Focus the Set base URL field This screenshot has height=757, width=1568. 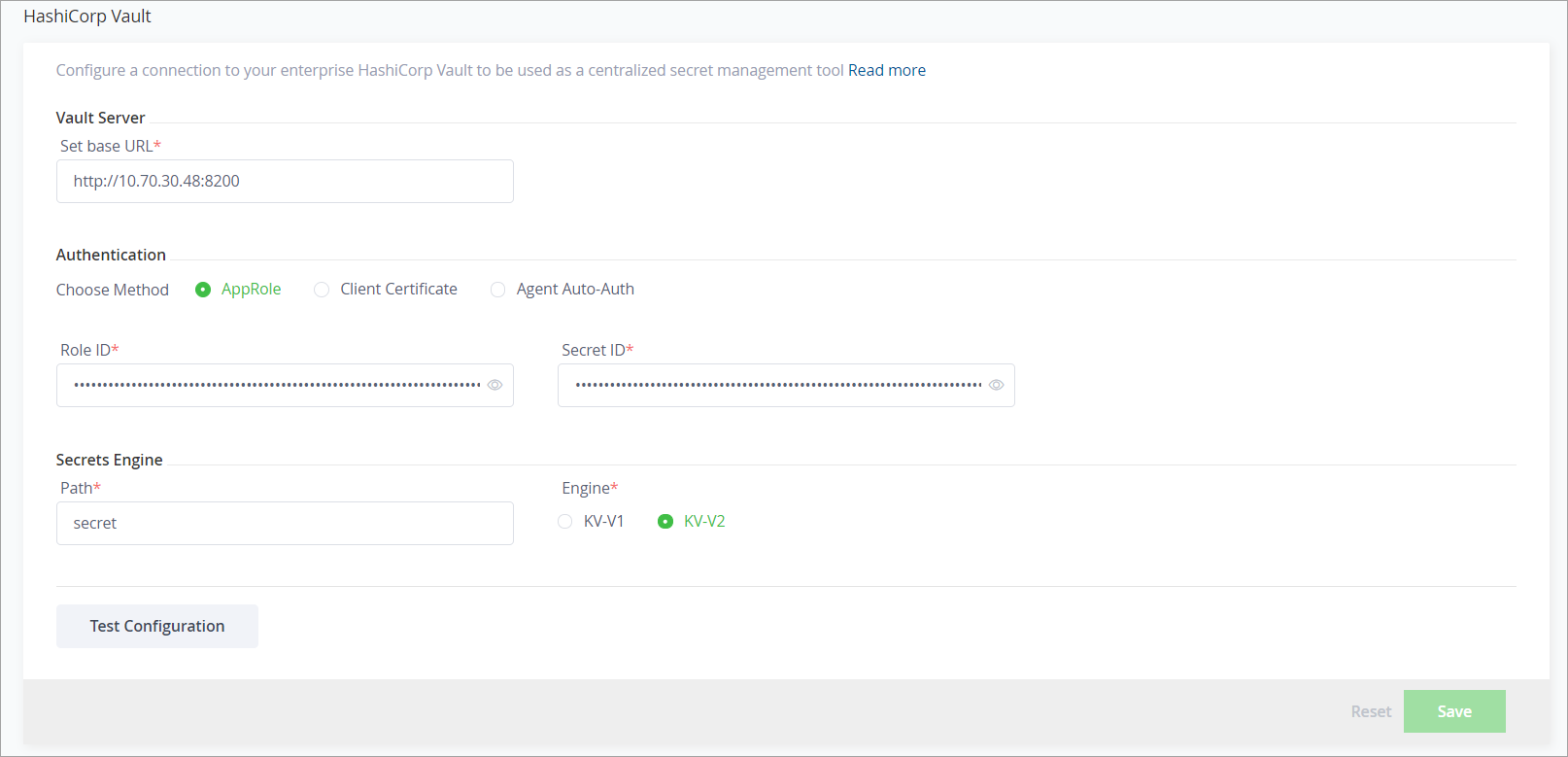click(x=285, y=181)
